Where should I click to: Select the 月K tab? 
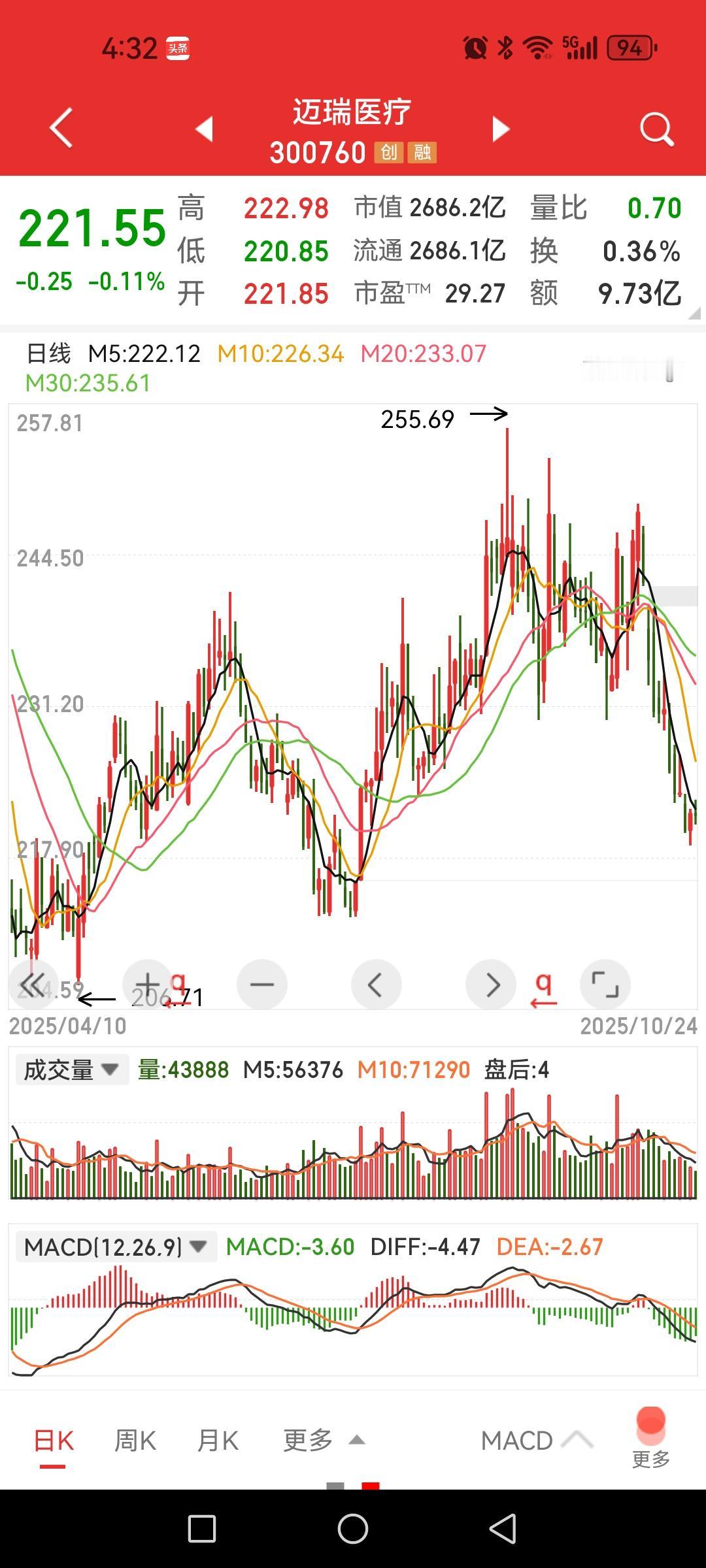tap(218, 1441)
